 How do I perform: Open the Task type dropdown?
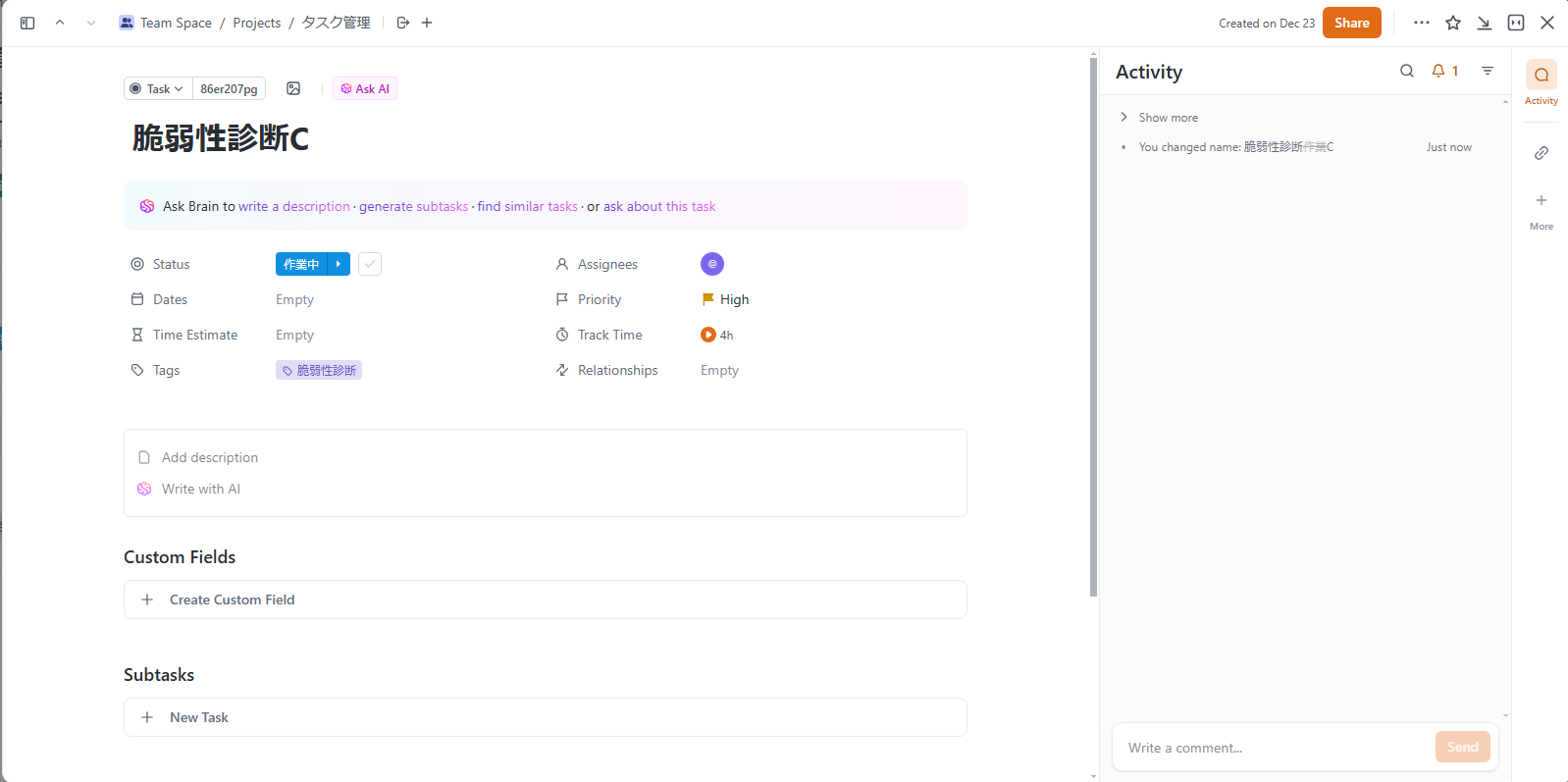(x=158, y=88)
